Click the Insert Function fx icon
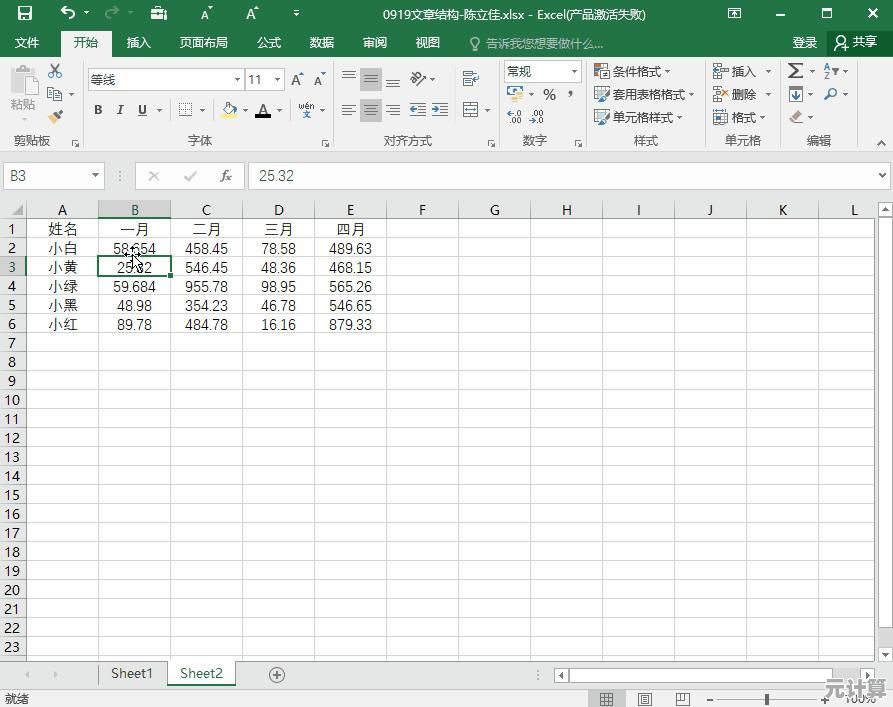The height and width of the screenshot is (707, 893). tap(226, 176)
